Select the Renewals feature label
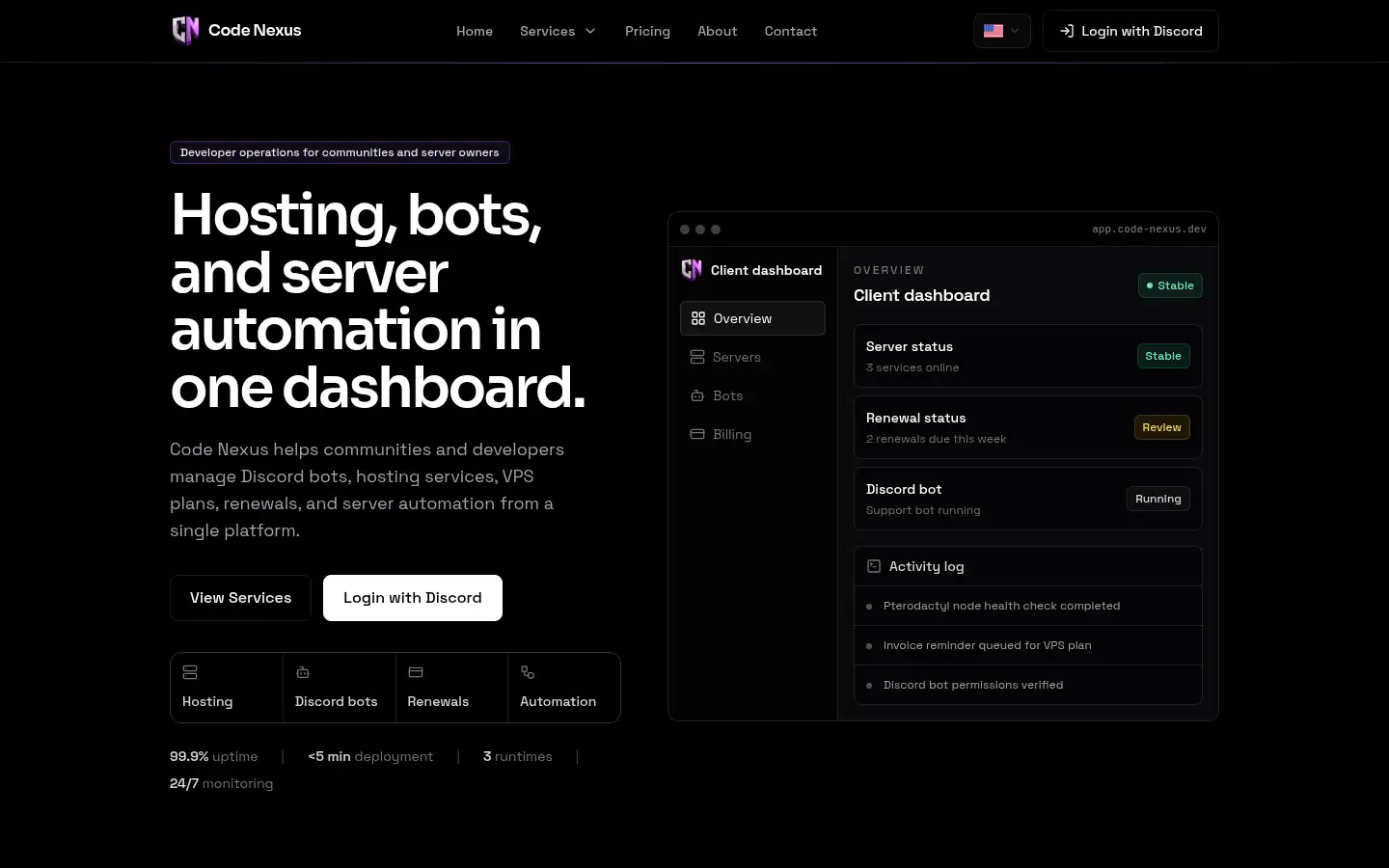 [x=438, y=701]
